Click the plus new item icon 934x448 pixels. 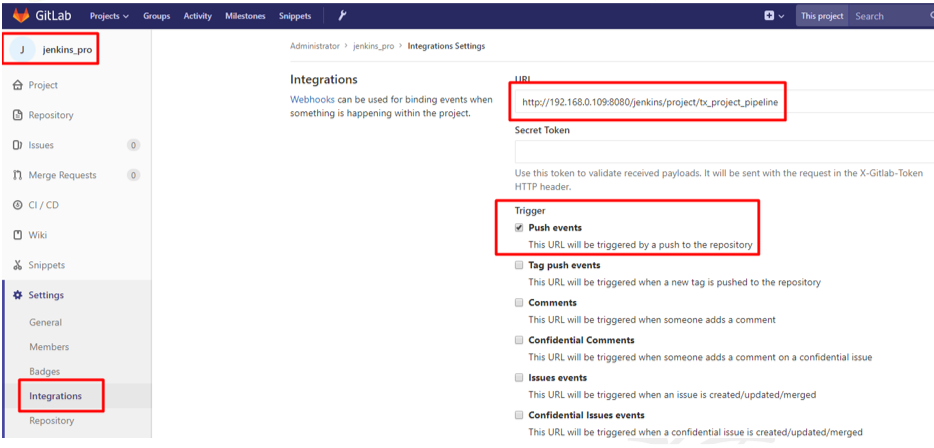(x=769, y=16)
